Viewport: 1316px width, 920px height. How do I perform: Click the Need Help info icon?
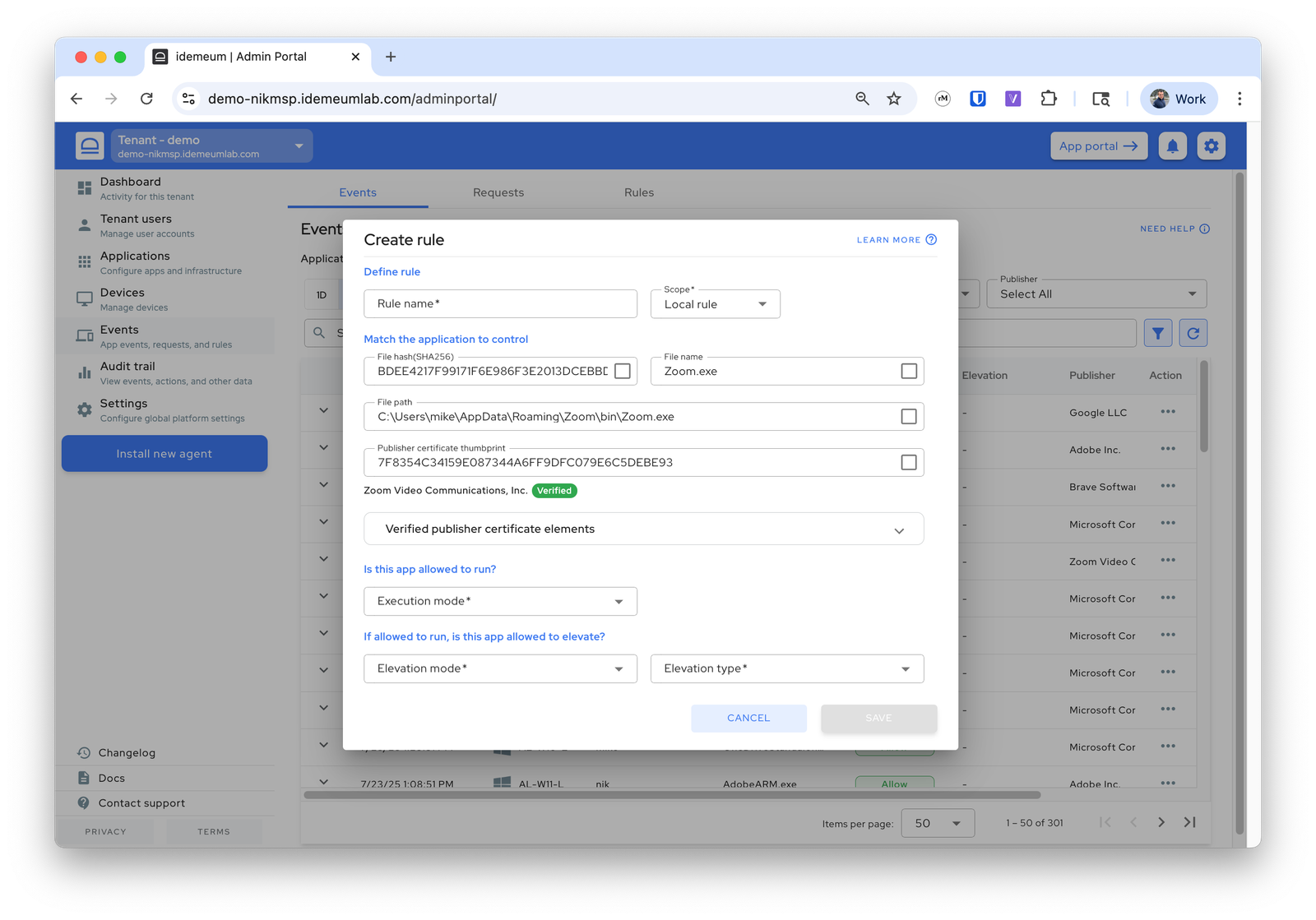click(1204, 229)
